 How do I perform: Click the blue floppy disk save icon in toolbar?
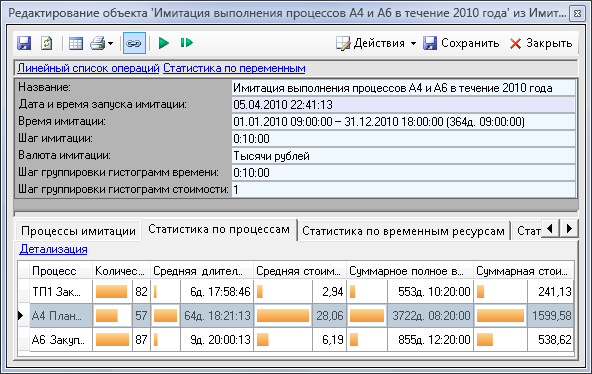pos(24,43)
